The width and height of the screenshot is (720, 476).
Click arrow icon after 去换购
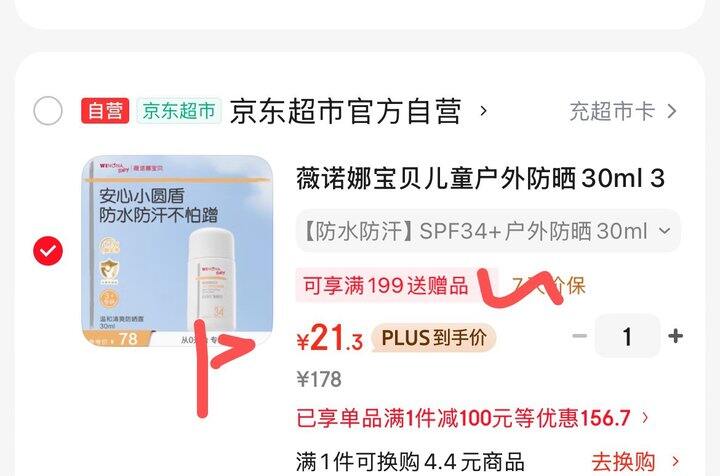(x=675, y=461)
